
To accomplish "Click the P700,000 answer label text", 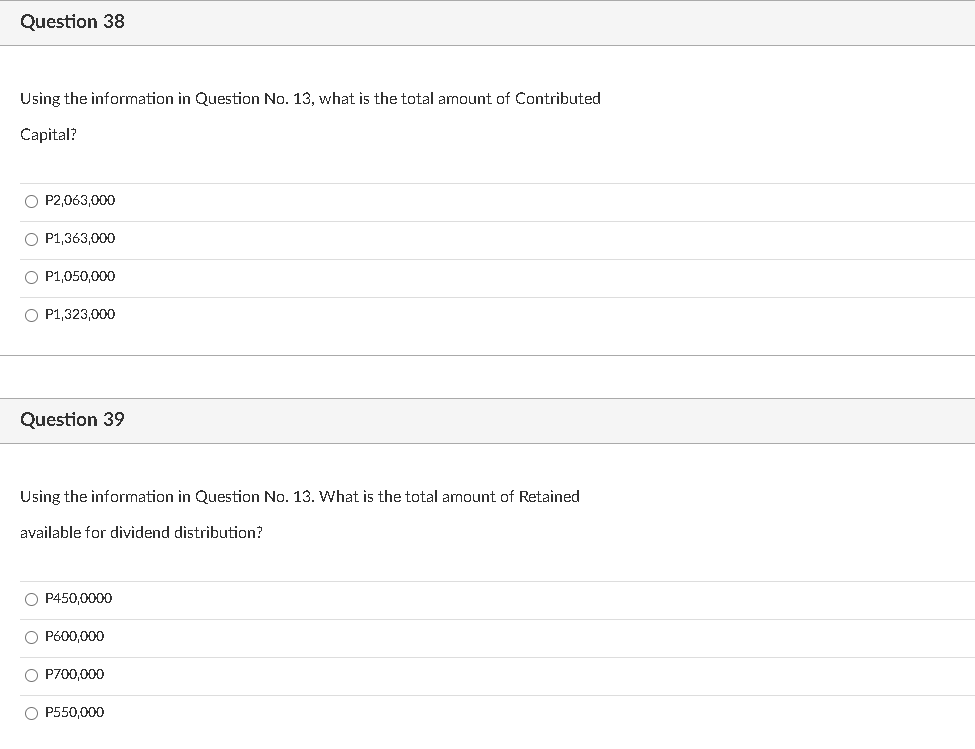I will [x=74, y=674].
